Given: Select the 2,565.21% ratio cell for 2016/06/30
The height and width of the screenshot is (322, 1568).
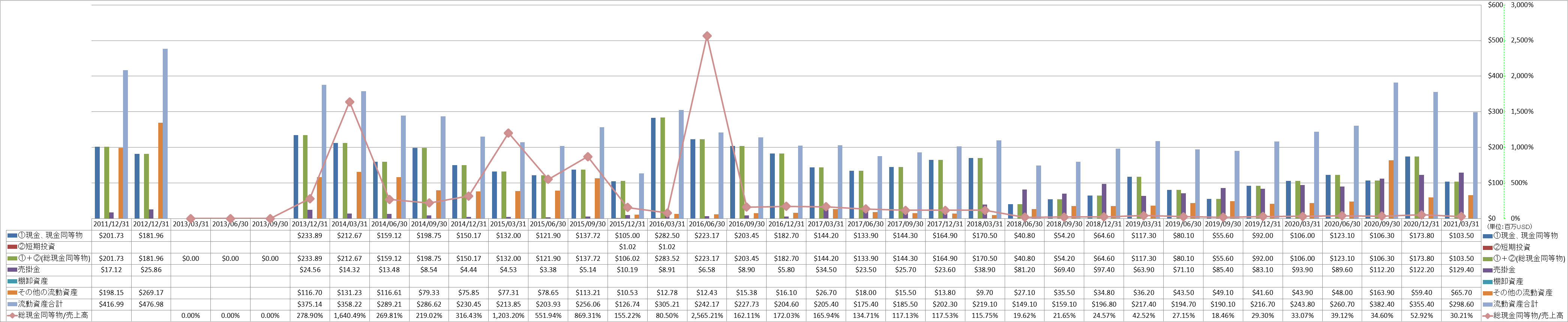Looking at the screenshot, I should click(707, 316).
